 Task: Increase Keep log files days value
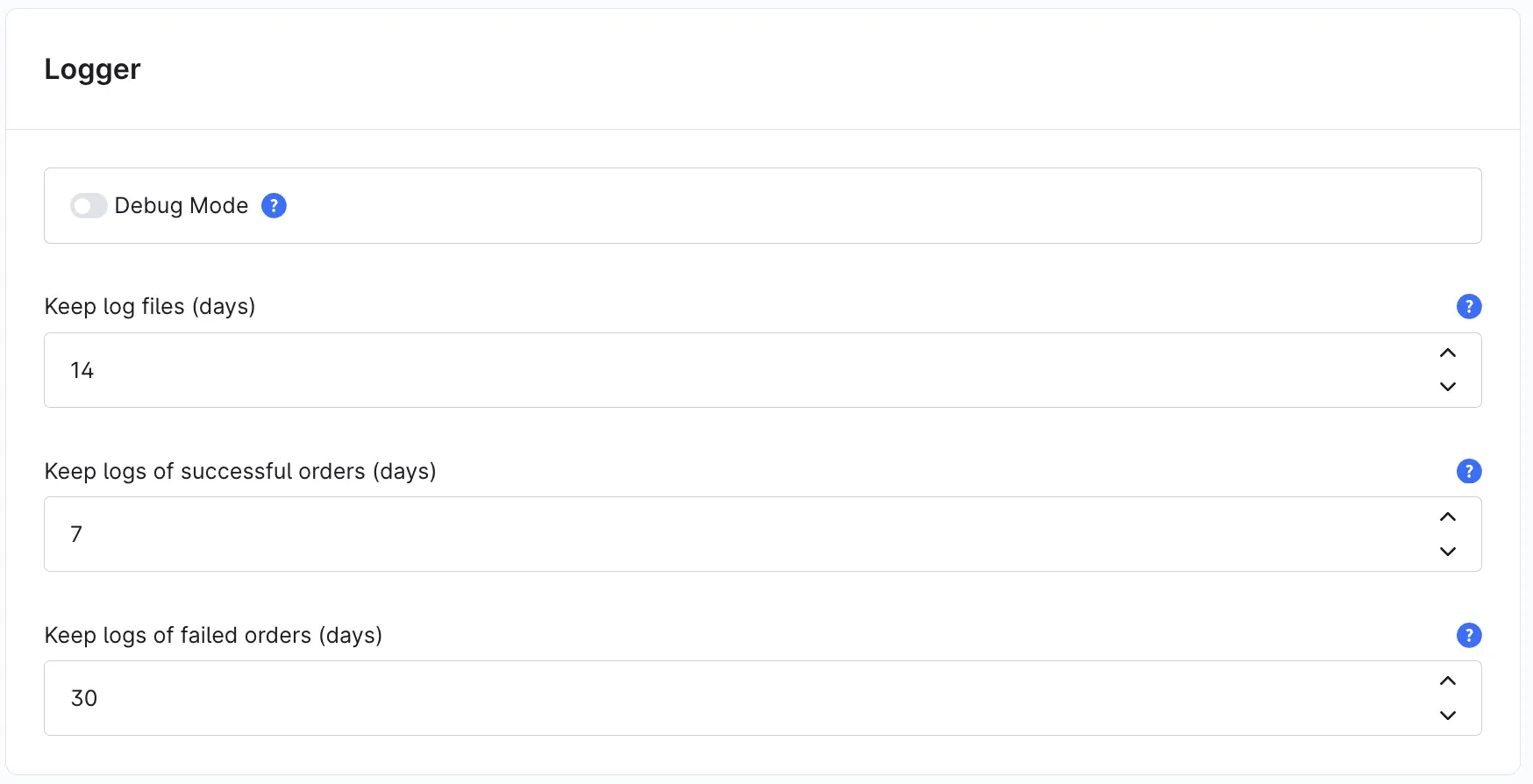click(1447, 353)
